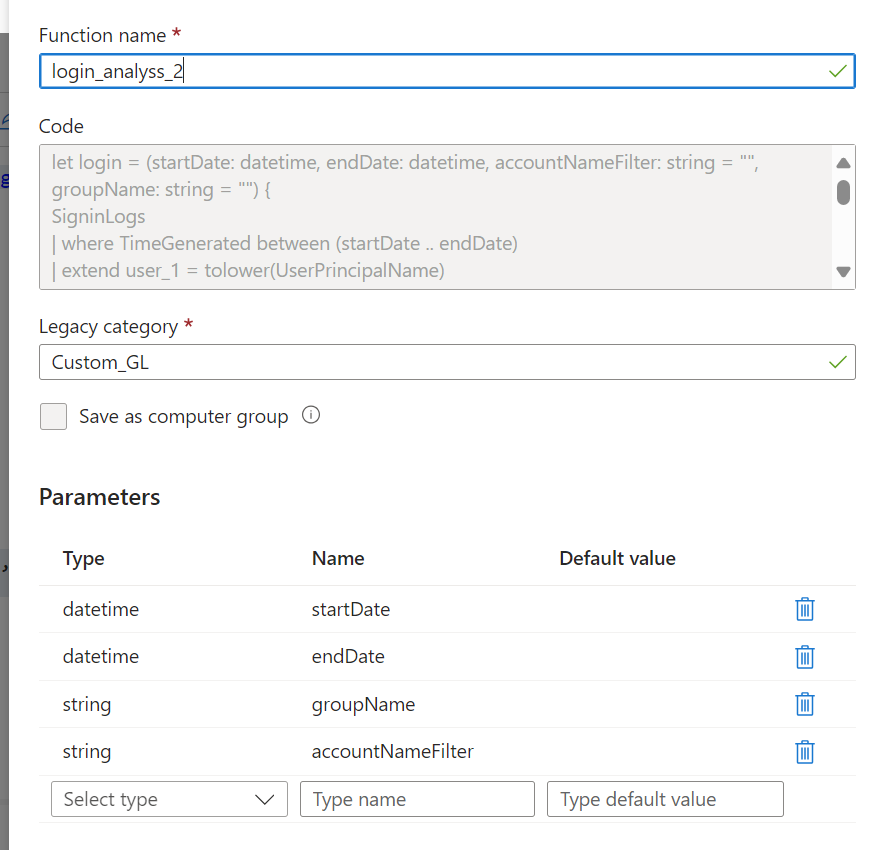Screen dimensions: 869x850
Task: Delete the endDate parameter row
Action: click(805, 657)
